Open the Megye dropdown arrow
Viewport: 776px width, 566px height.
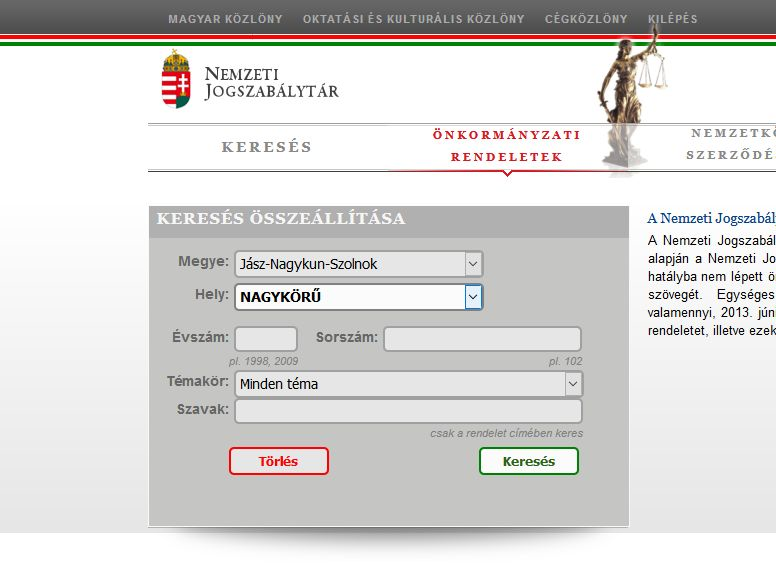tap(473, 264)
